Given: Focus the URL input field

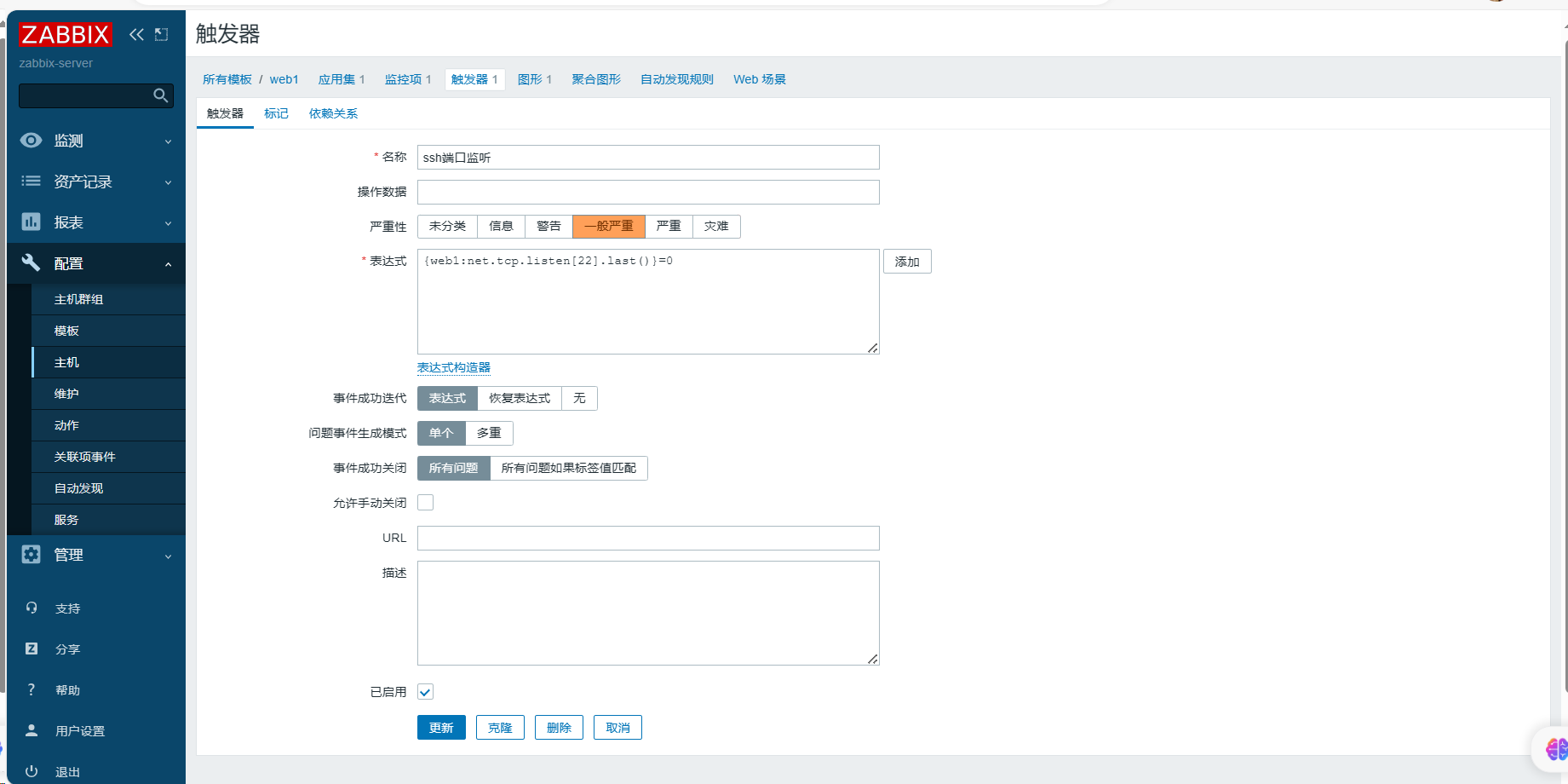Looking at the screenshot, I should point(648,538).
